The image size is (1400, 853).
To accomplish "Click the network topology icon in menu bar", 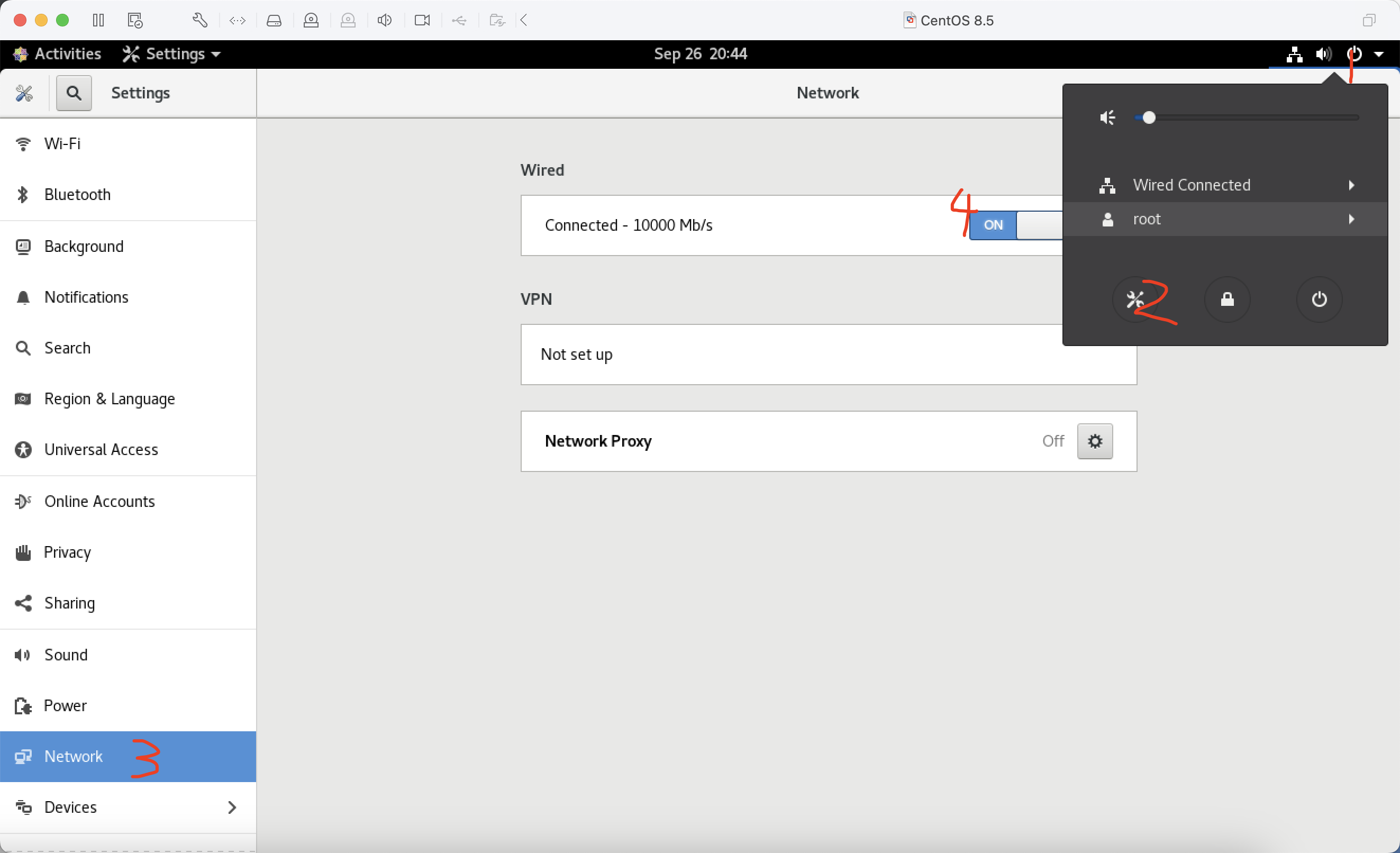I will click(x=1294, y=53).
